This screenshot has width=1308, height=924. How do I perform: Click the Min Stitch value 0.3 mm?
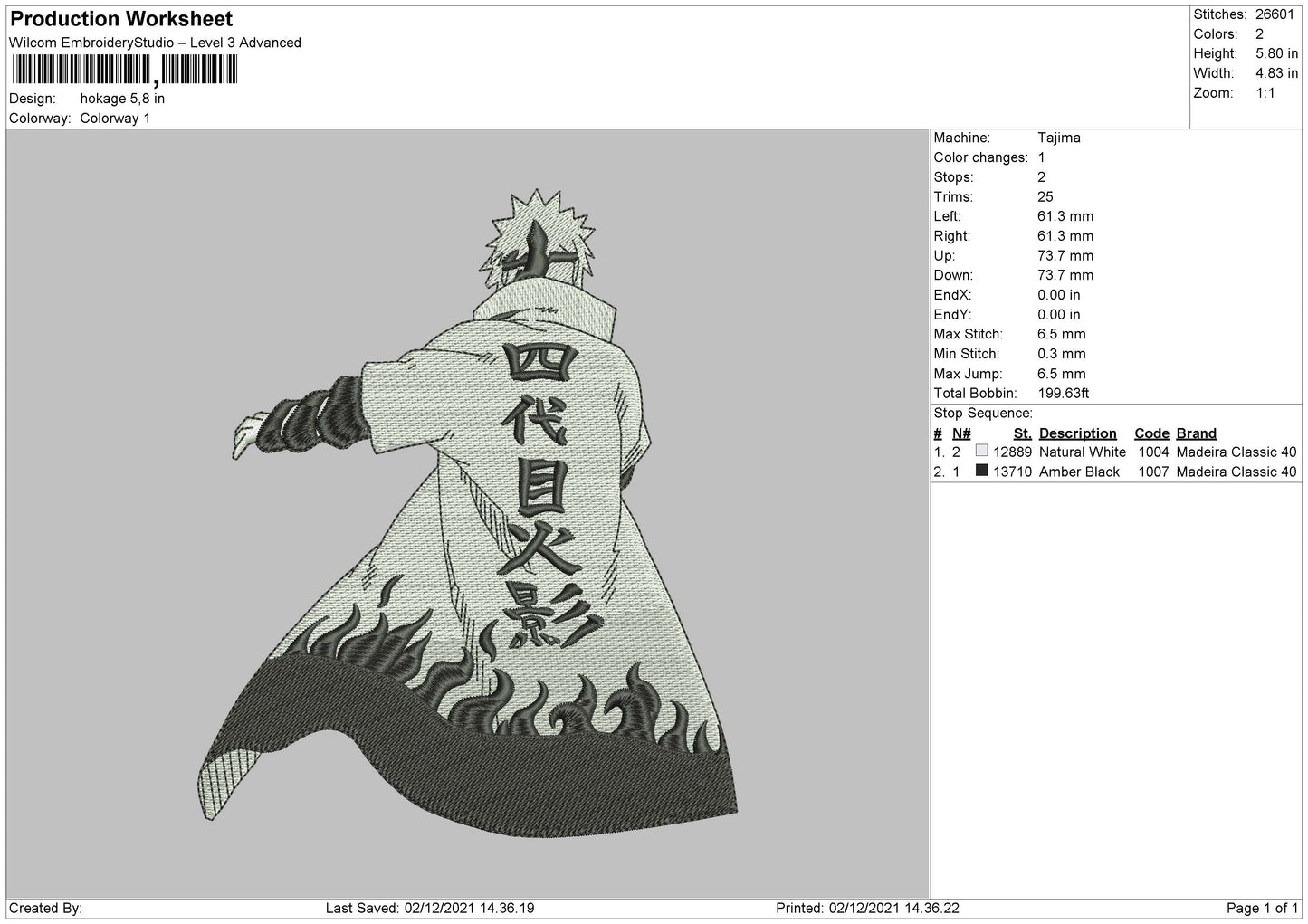point(1062,354)
